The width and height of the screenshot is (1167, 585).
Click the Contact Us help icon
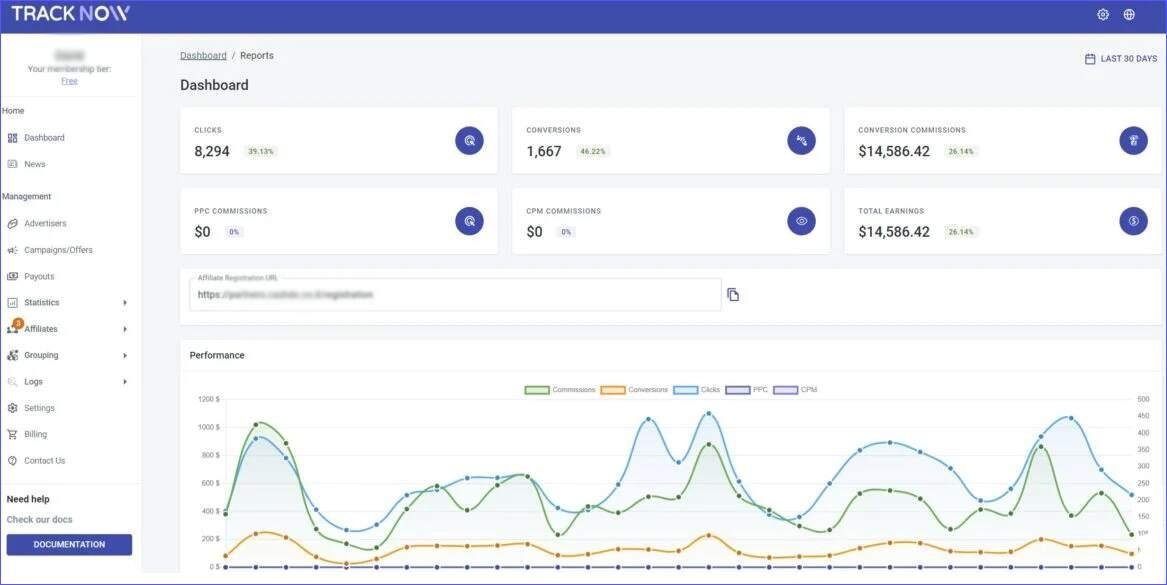coord(12,460)
